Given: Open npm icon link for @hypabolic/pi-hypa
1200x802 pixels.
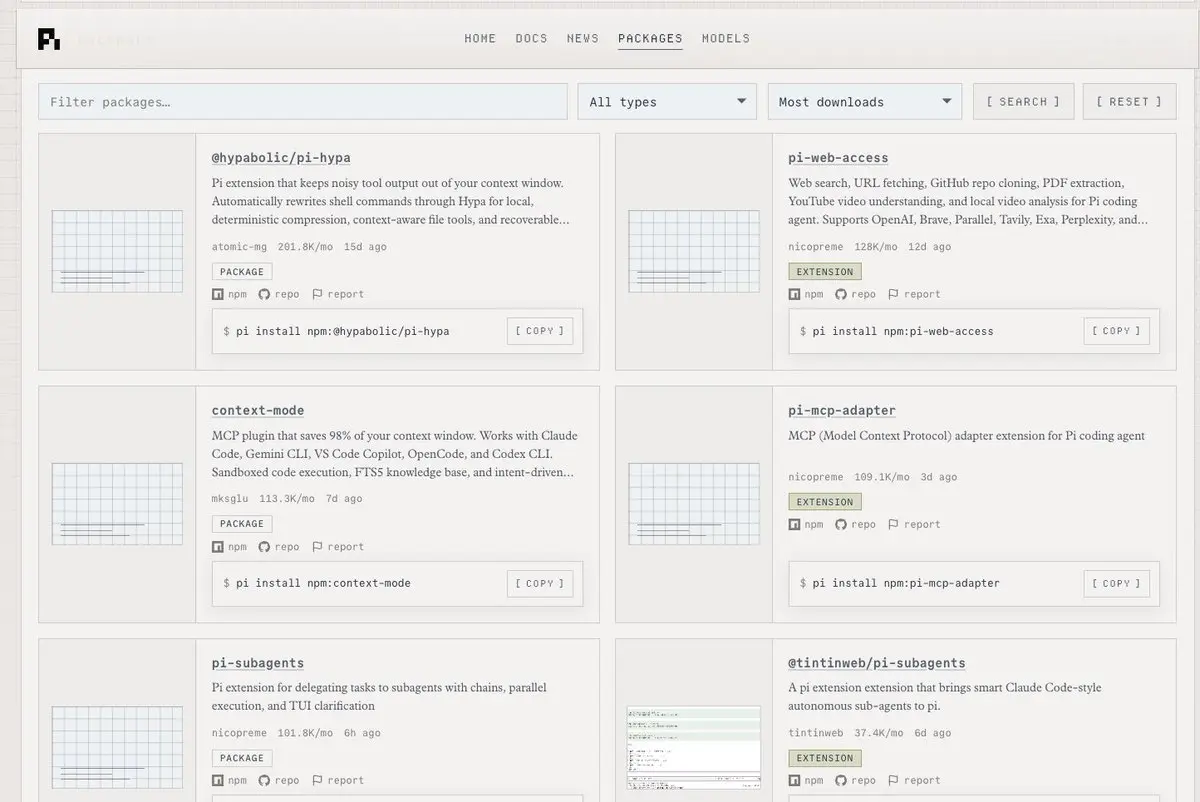Looking at the screenshot, I should click(x=218, y=294).
